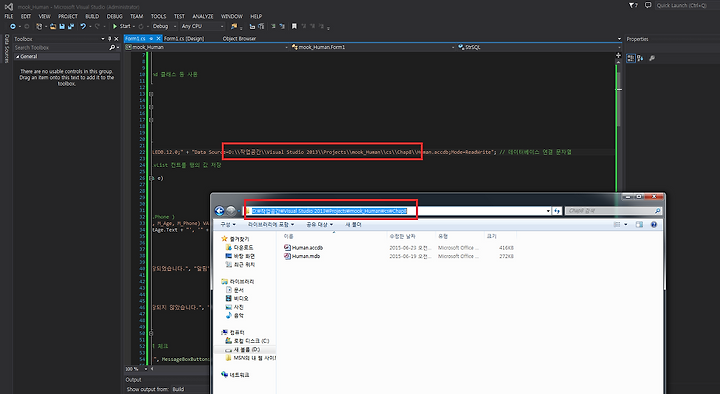
Task: Click the Explorer help question mark icon
Action: [654, 225]
